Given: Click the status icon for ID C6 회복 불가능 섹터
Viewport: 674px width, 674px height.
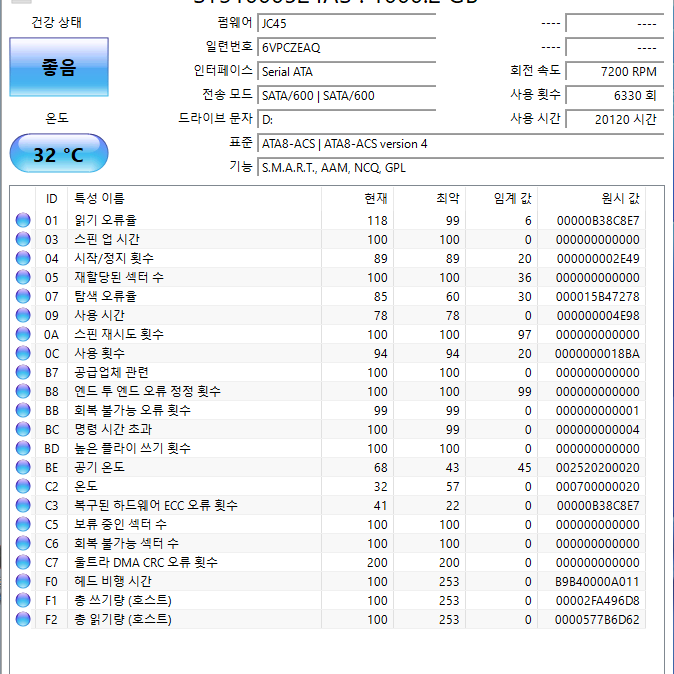Looking at the screenshot, I should (x=23, y=543).
